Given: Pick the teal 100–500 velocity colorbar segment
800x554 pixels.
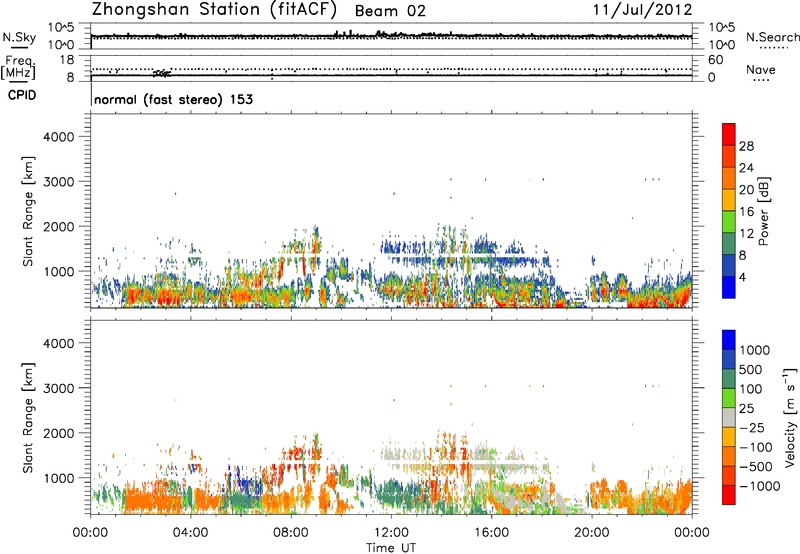Looking at the screenshot, I should [729, 379].
